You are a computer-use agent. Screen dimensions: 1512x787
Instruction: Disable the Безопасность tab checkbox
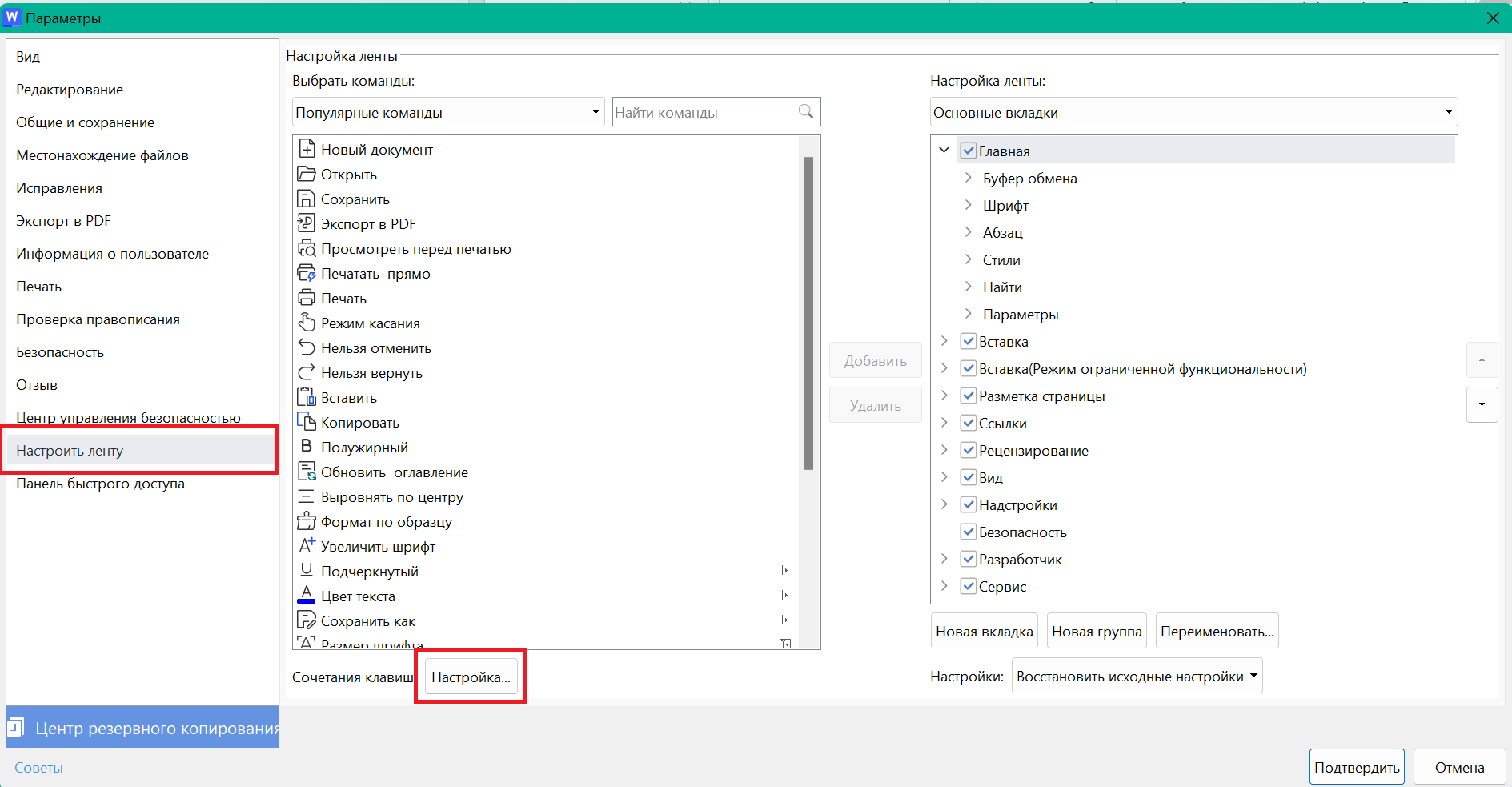(x=969, y=532)
